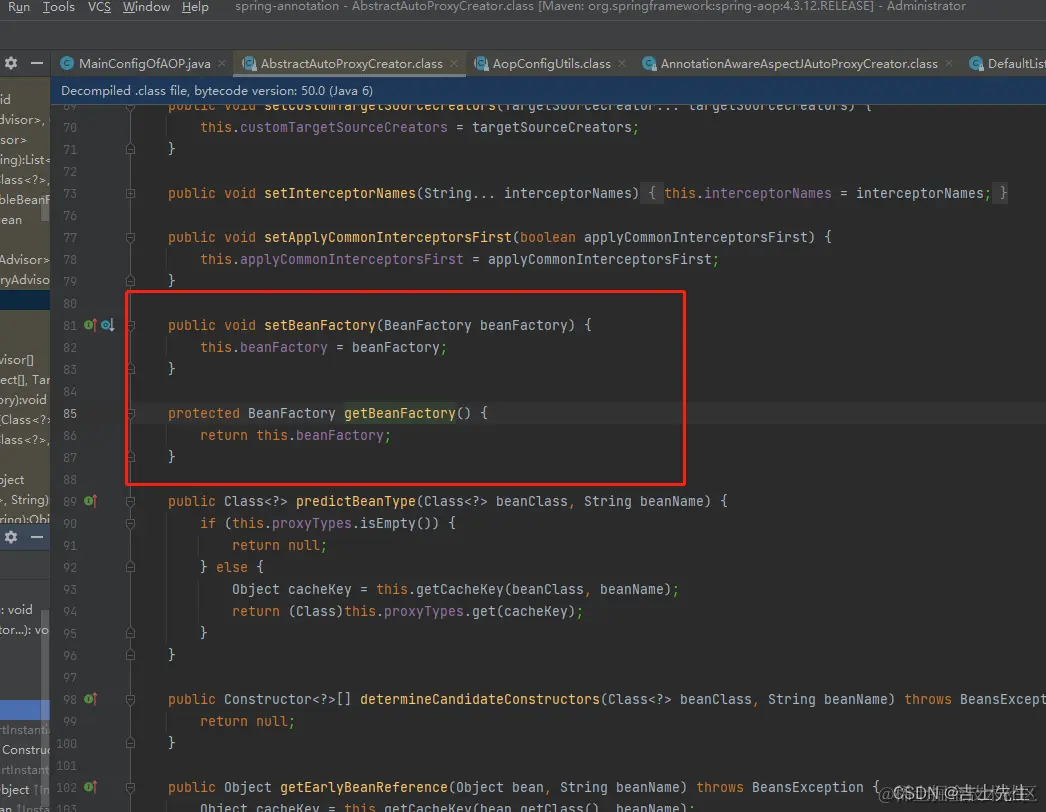Click the setBeanFactory method name
The width and height of the screenshot is (1046, 812).
pyautogui.click(x=320, y=325)
